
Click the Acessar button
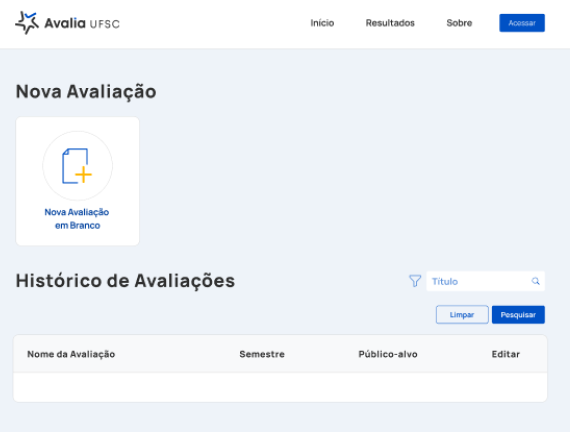pyautogui.click(x=522, y=23)
